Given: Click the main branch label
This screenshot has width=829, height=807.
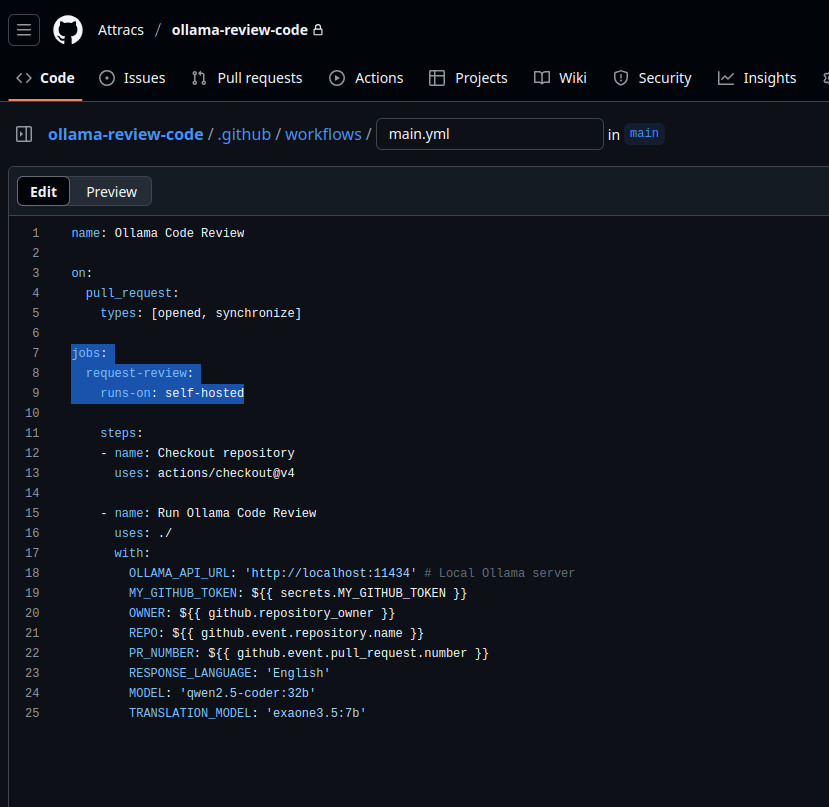Looking at the screenshot, I should 644,133.
